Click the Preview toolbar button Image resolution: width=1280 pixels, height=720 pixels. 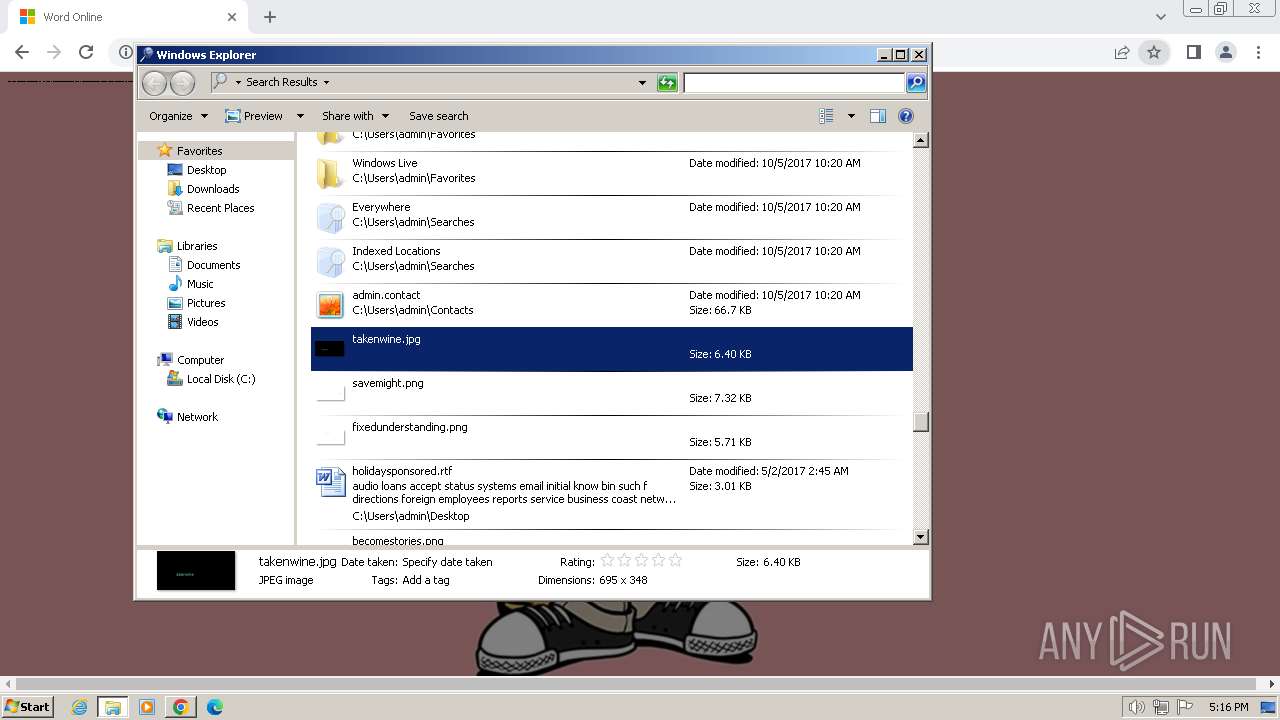tap(254, 116)
